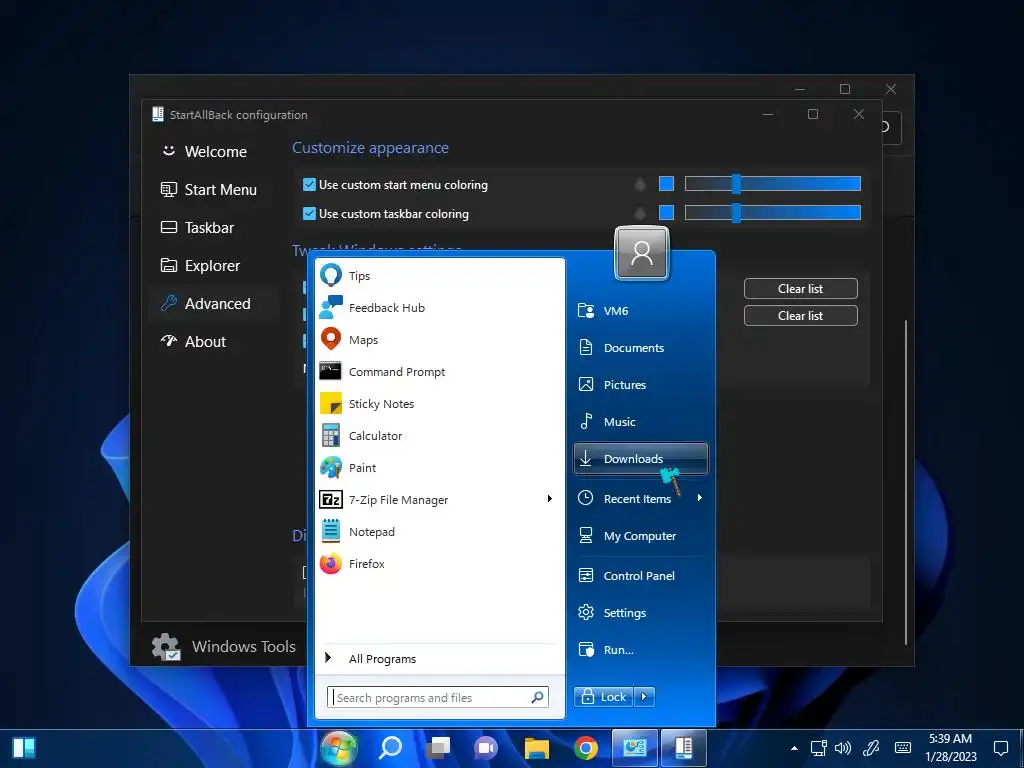The image size is (1024, 768).
Task: Launch Calculator from the pinned list
Action: point(375,436)
